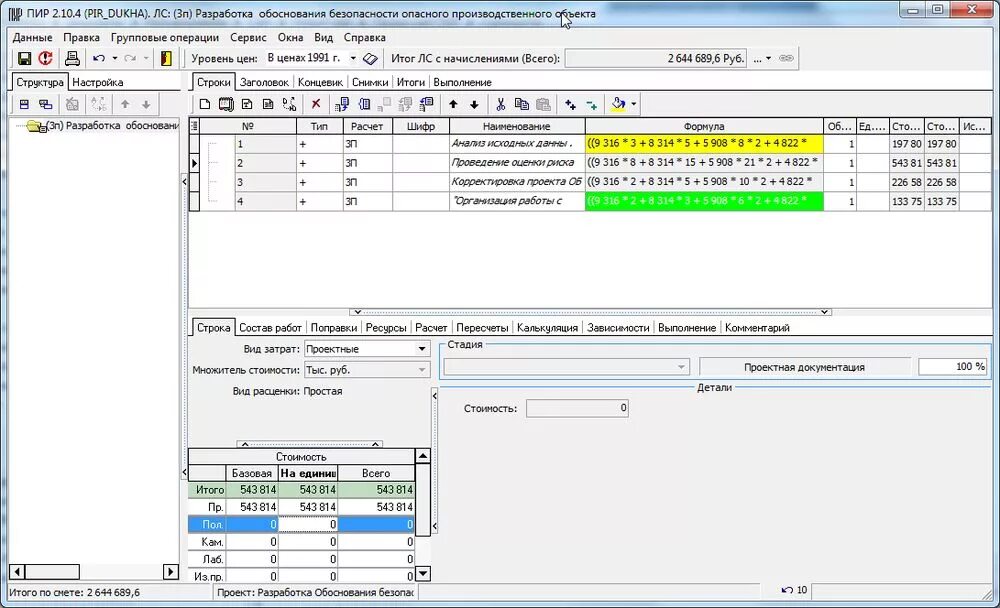Click the paste clipboard icon

tap(543, 104)
